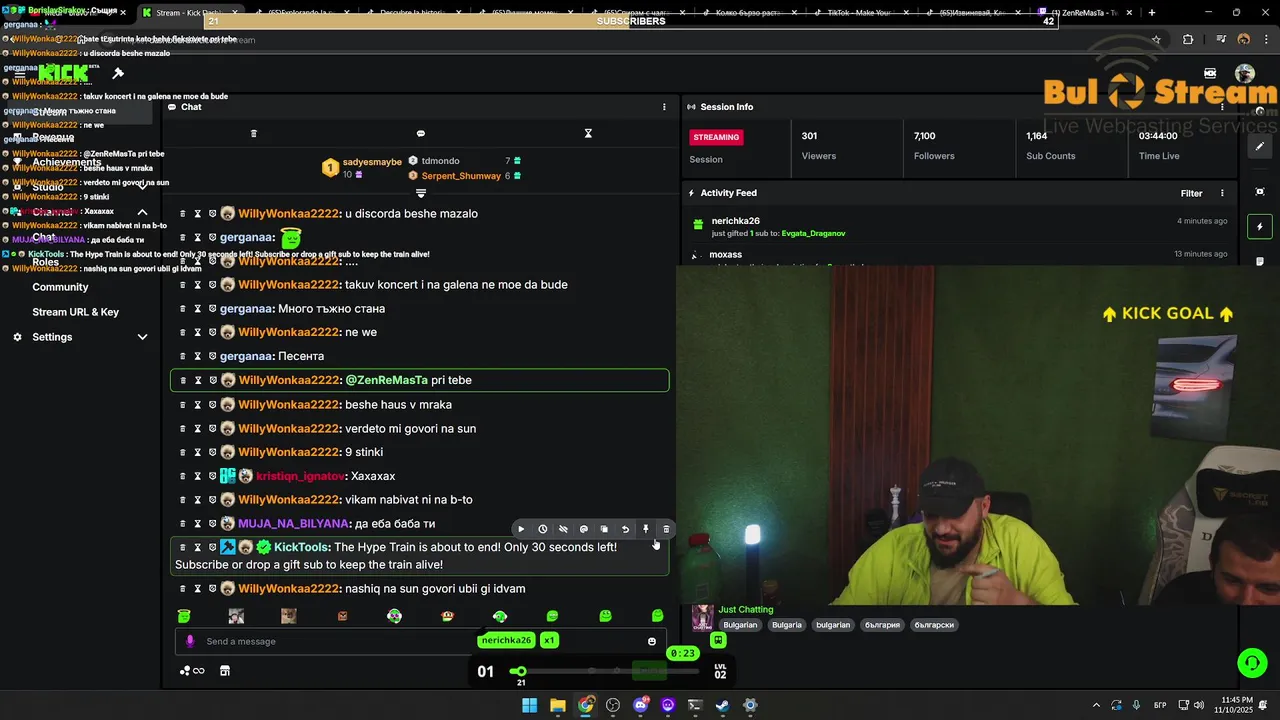The width and height of the screenshot is (1280, 720).
Task: Click the lightning bolt icon on right sidebar
Action: (1260, 227)
